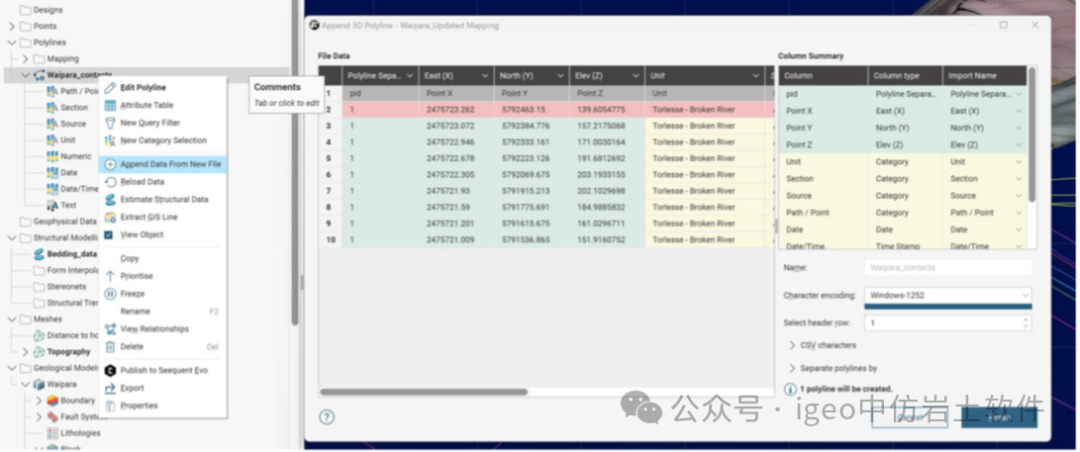Open the East (X) column header dropdown

tap(485, 76)
